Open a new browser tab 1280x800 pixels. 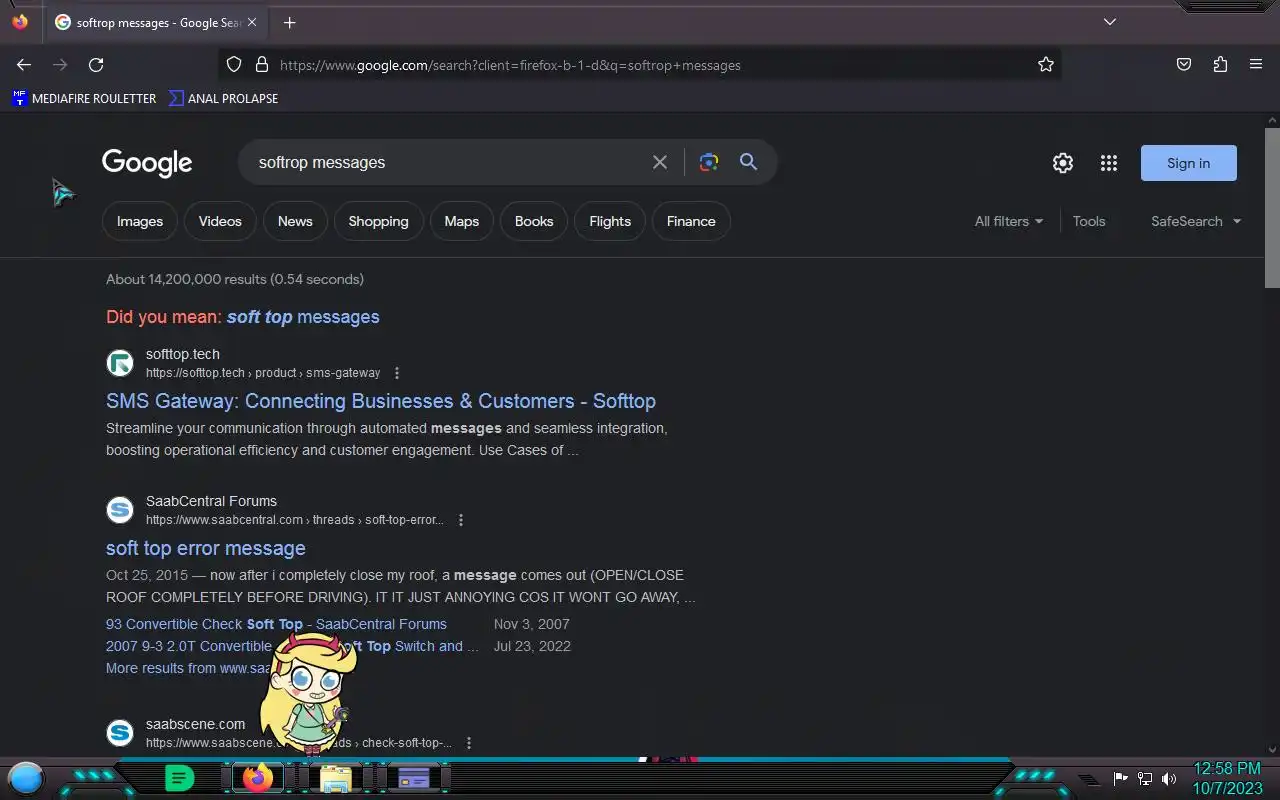[289, 22]
